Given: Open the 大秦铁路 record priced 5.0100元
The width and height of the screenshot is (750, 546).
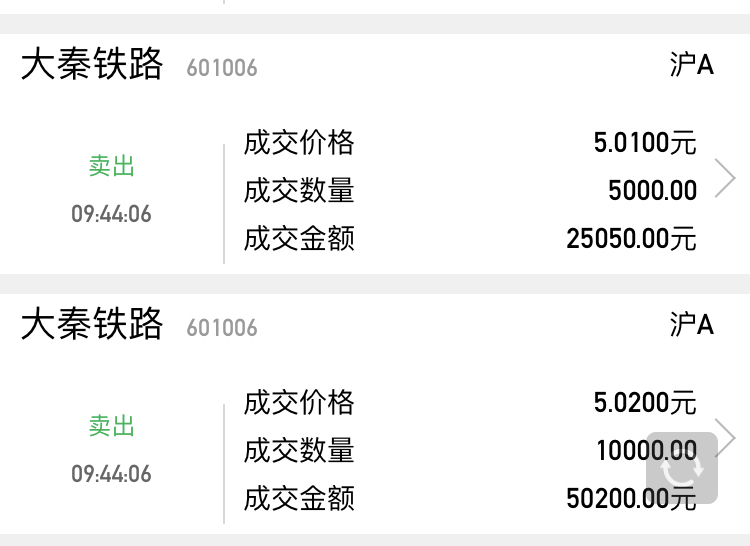Looking at the screenshot, I should [x=91, y=66].
